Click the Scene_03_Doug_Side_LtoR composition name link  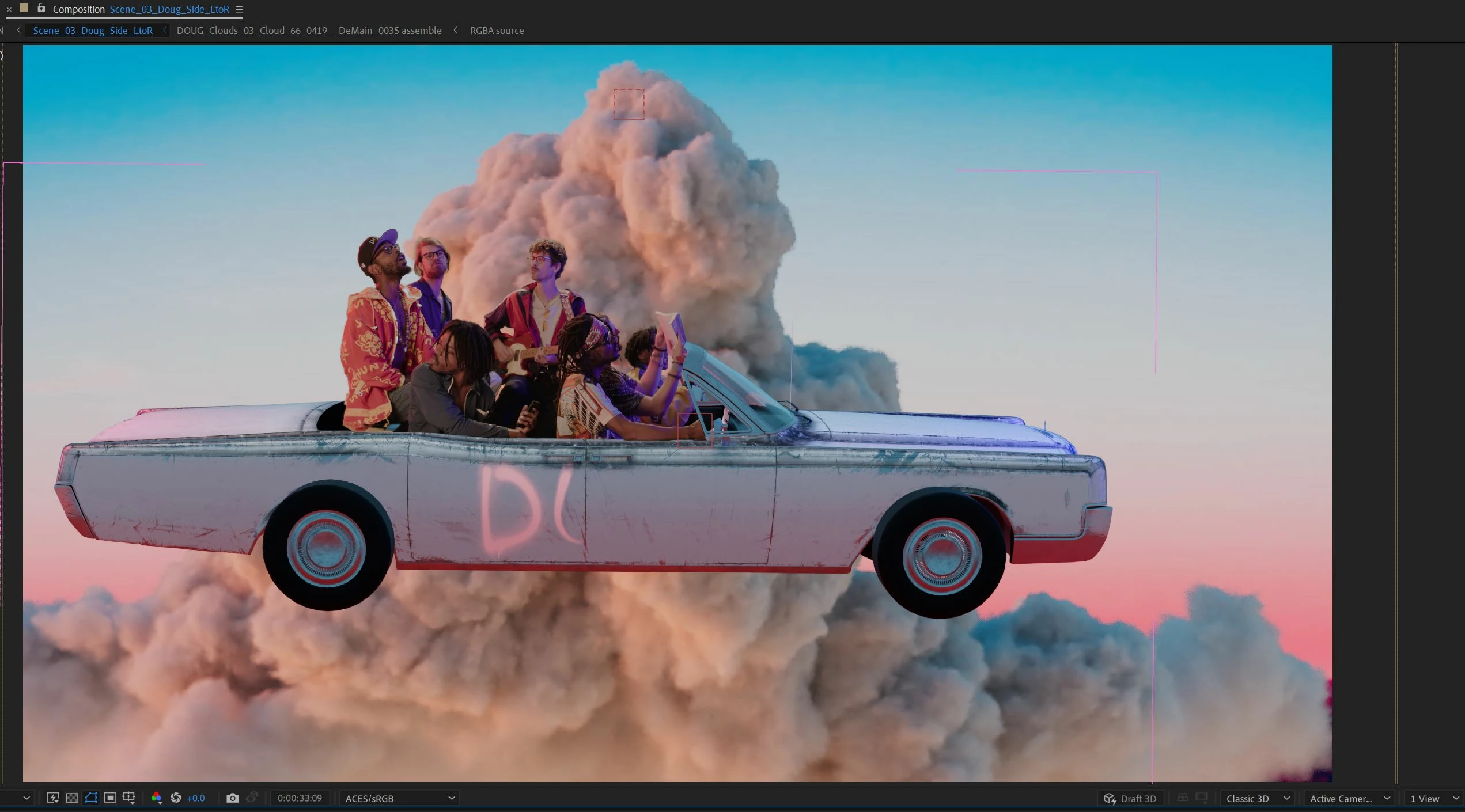coord(169,9)
